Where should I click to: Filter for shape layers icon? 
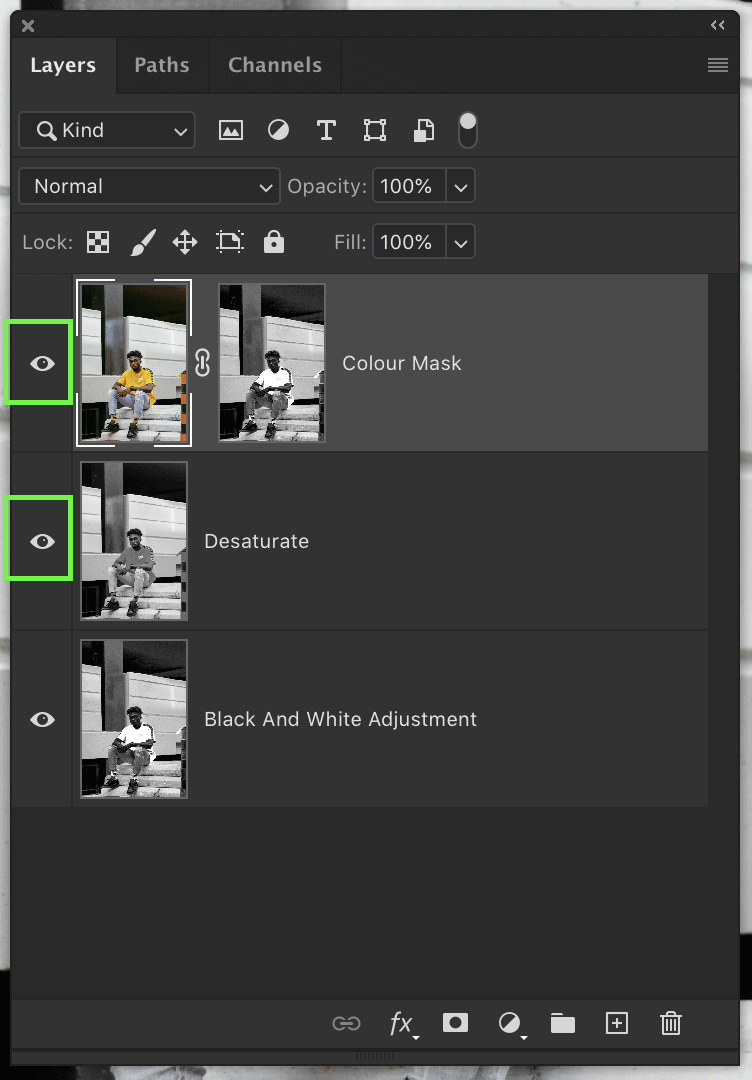pos(375,130)
